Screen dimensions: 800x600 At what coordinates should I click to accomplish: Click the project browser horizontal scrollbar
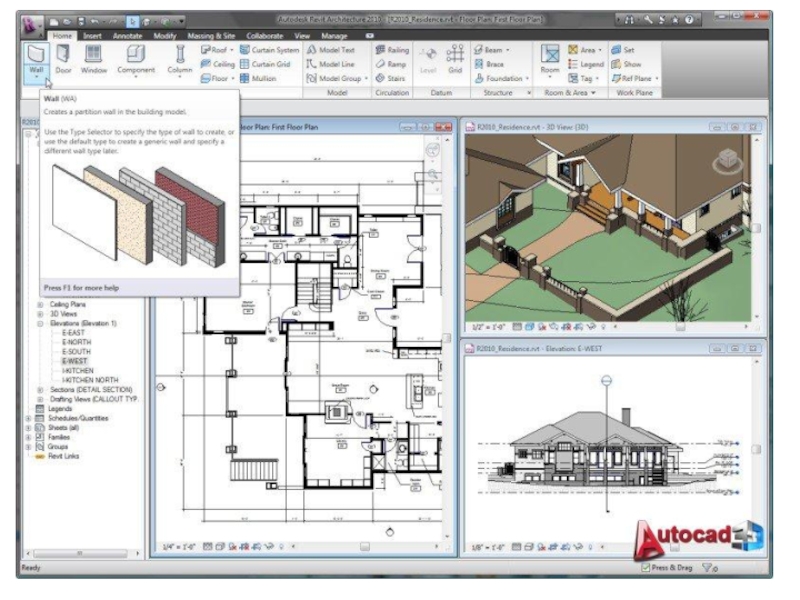click(82, 553)
